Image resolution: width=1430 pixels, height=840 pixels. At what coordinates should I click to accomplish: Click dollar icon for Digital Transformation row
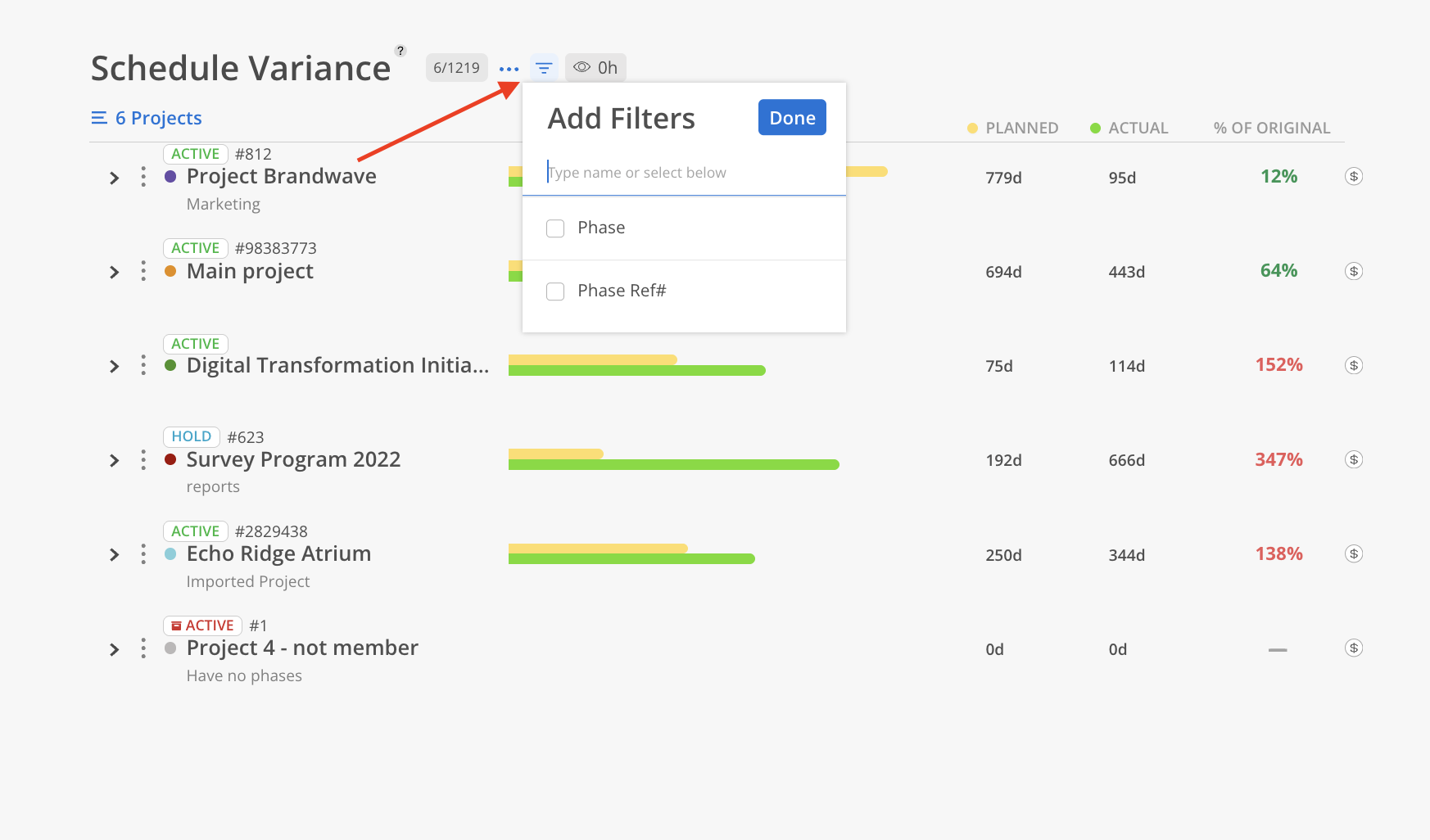pos(1354,366)
